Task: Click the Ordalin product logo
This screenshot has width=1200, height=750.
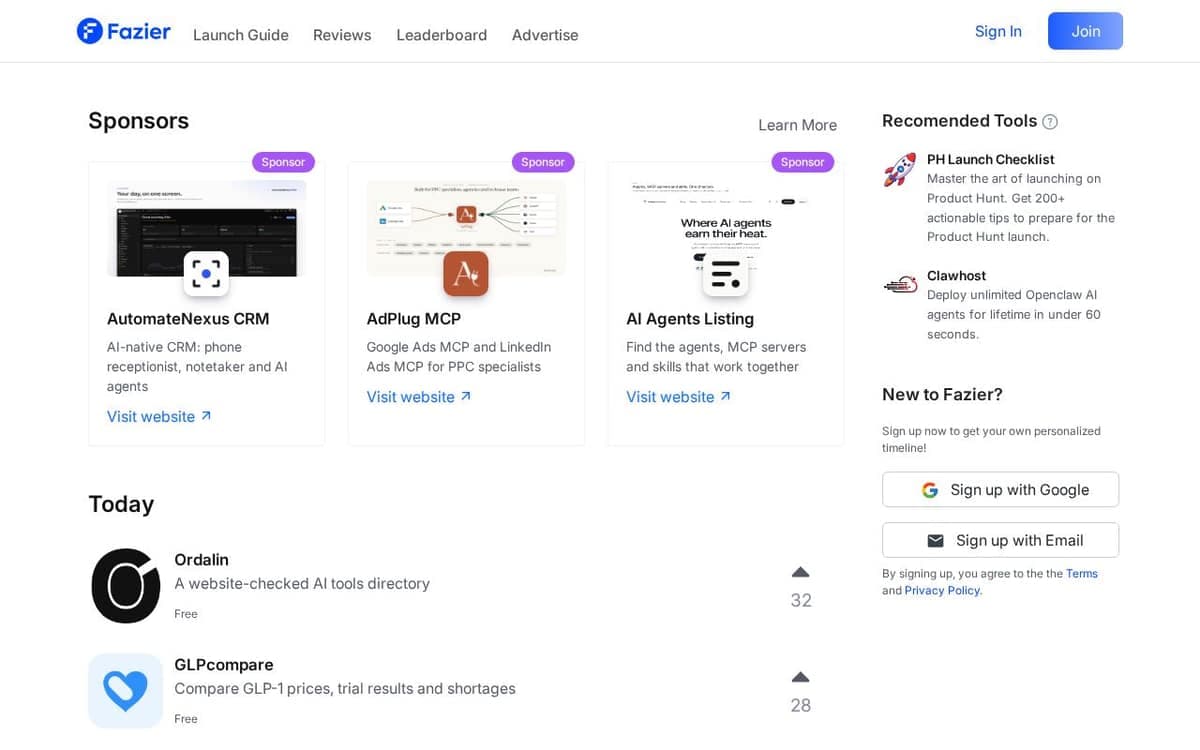Action: tap(125, 586)
